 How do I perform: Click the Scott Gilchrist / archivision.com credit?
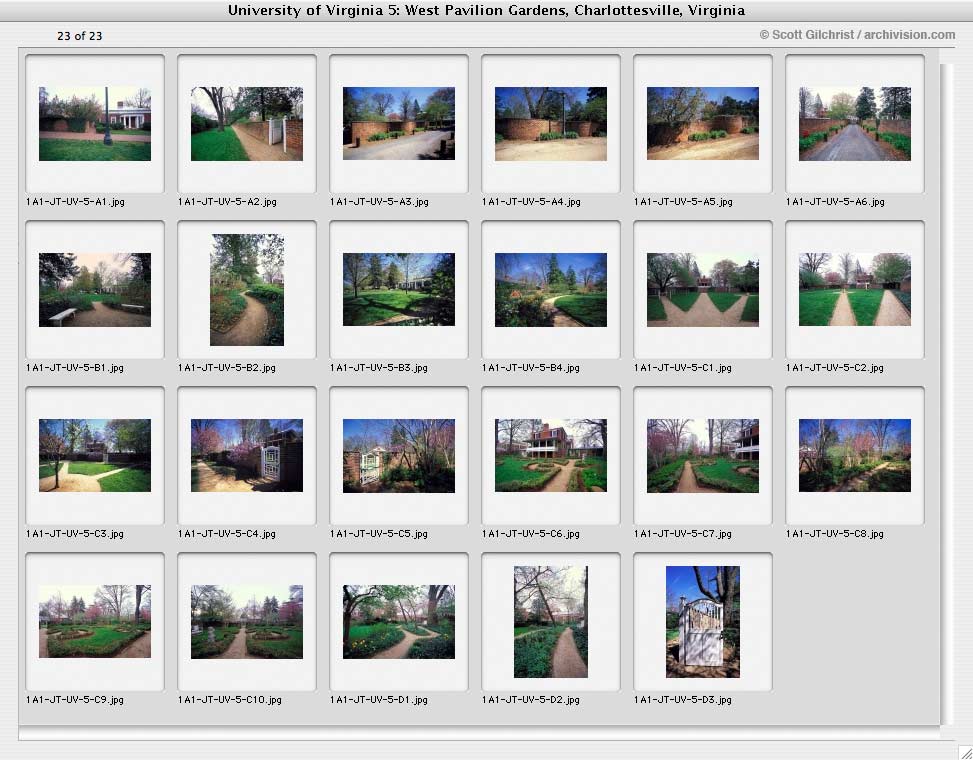pyautogui.click(x=858, y=35)
